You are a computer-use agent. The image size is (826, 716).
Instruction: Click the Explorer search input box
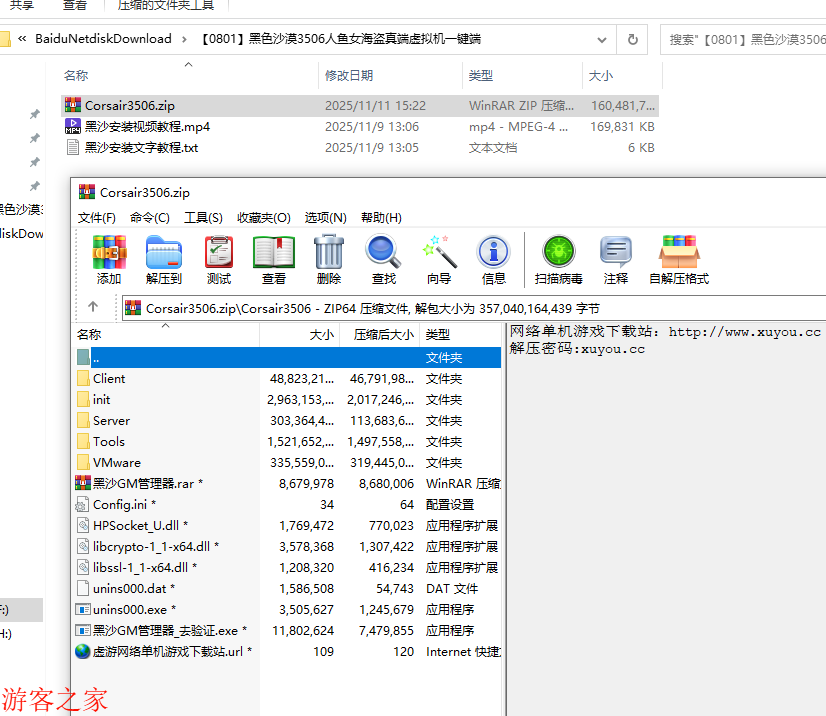(745, 40)
